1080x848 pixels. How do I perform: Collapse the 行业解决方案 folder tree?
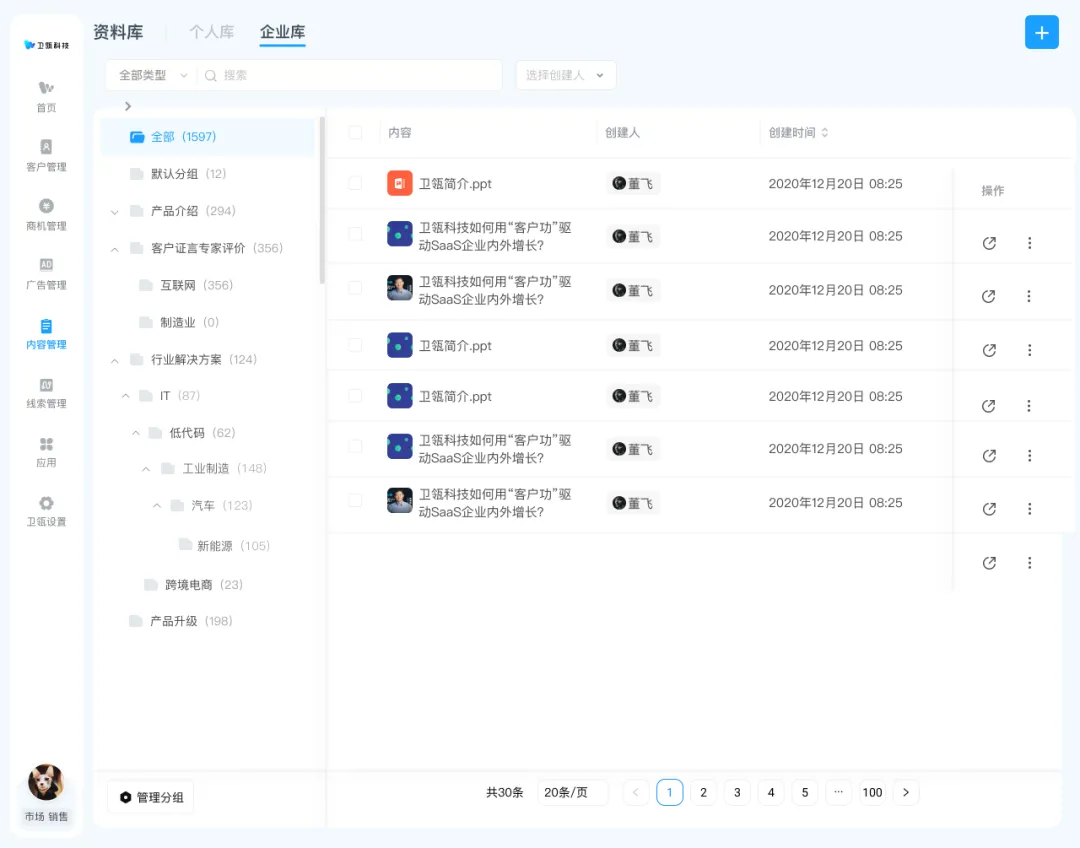[x=113, y=360]
